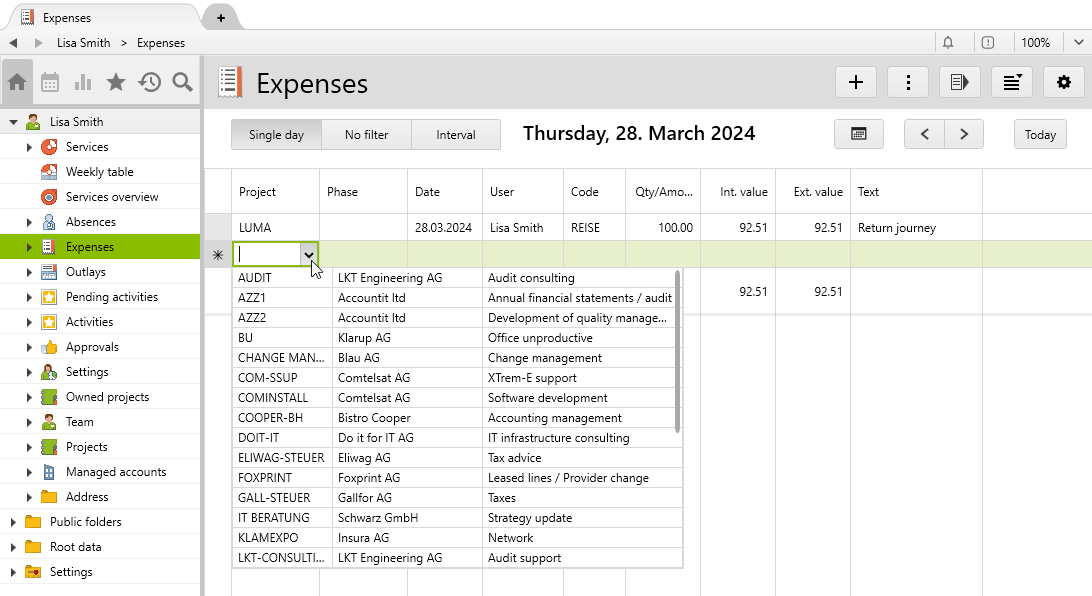
Task: Collapse the project dropdown arrow
Action: click(310, 256)
